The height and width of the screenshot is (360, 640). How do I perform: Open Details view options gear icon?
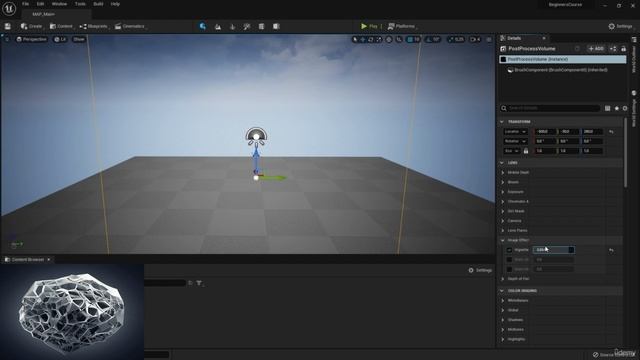point(625,108)
